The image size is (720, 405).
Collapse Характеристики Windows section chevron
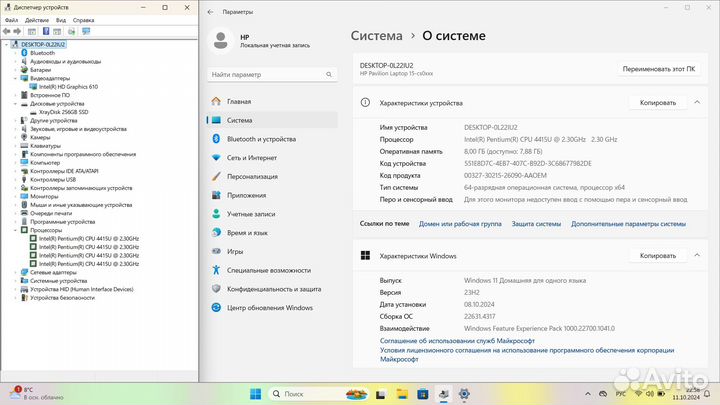pyautogui.click(x=697, y=255)
